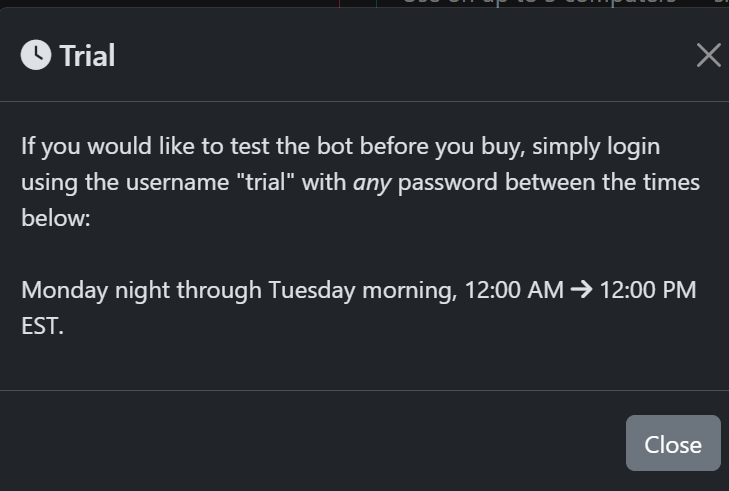Image resolution: width=729 pixels, height=491 pixels.
Task: Click the "12:00 PM" end time
Action: tap(647, 290)
